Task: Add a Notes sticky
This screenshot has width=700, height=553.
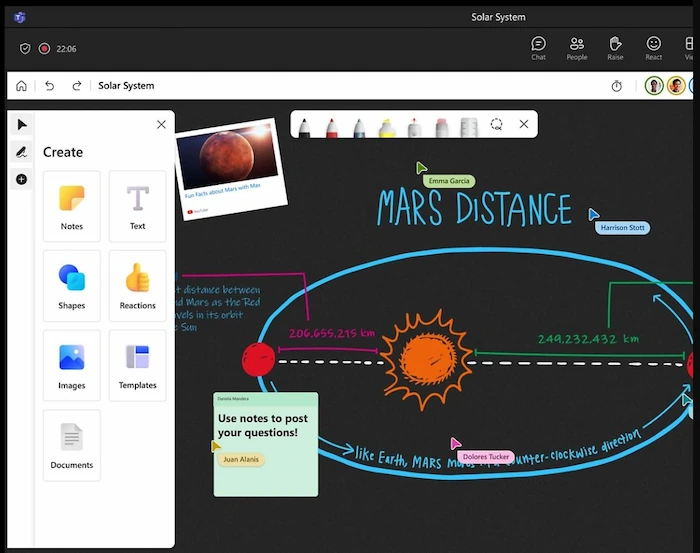Action: (x=72, y=206)
